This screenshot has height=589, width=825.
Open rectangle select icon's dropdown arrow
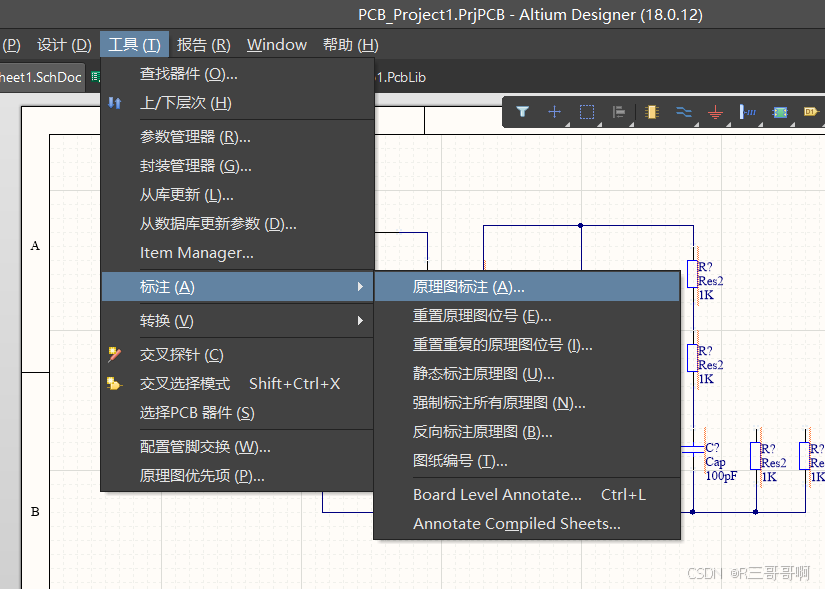pyautogui.click(x=600, y=124)
